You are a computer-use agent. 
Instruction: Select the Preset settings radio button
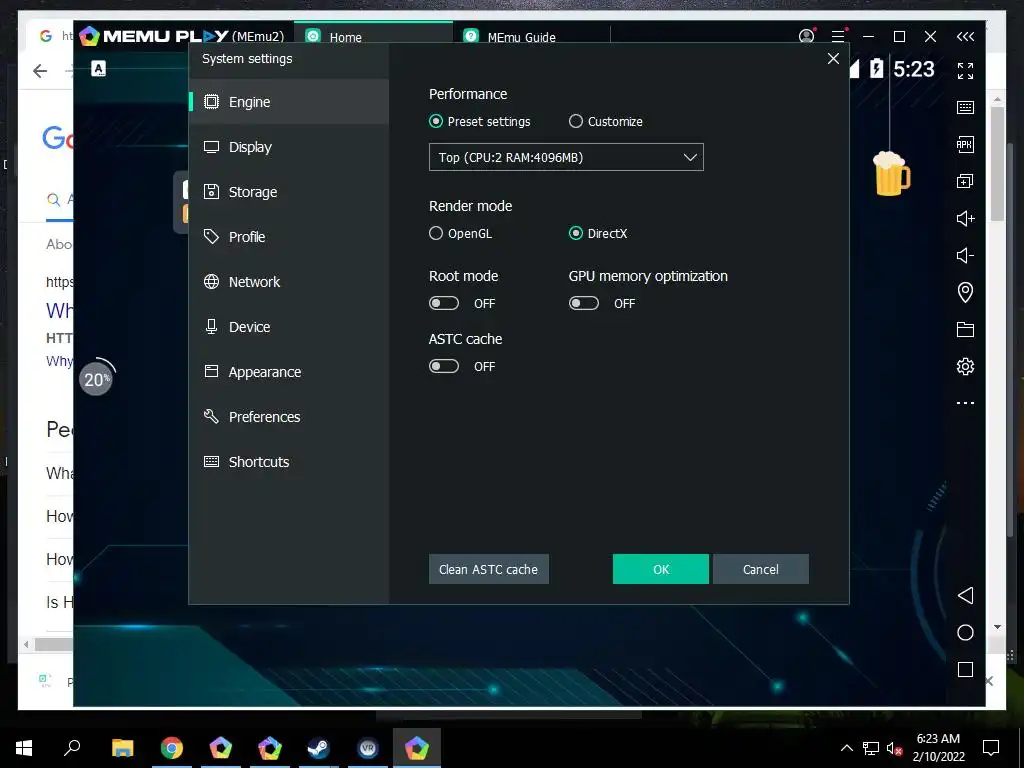coord(436,121)
